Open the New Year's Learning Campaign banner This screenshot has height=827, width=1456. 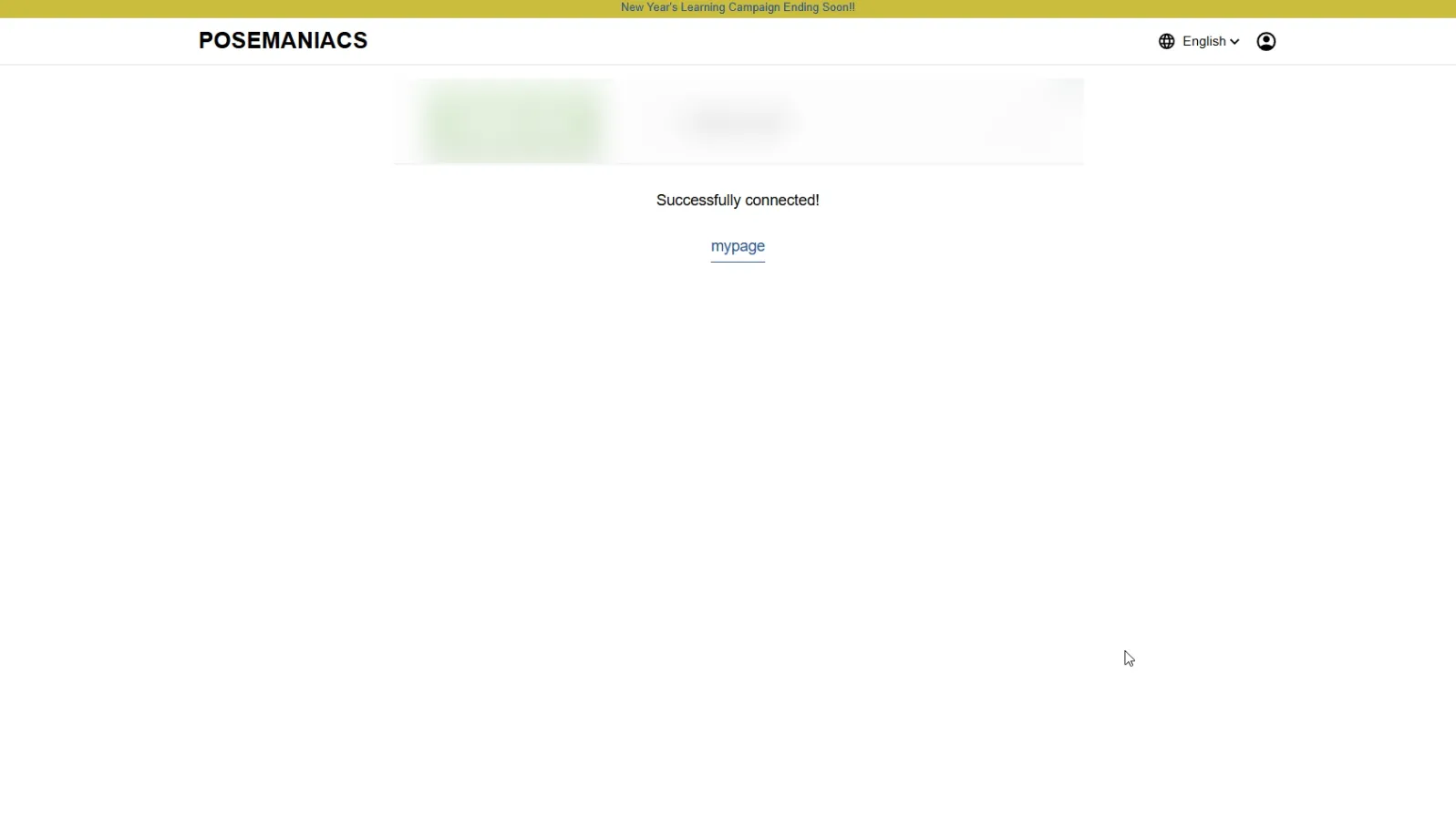(738, 7)
